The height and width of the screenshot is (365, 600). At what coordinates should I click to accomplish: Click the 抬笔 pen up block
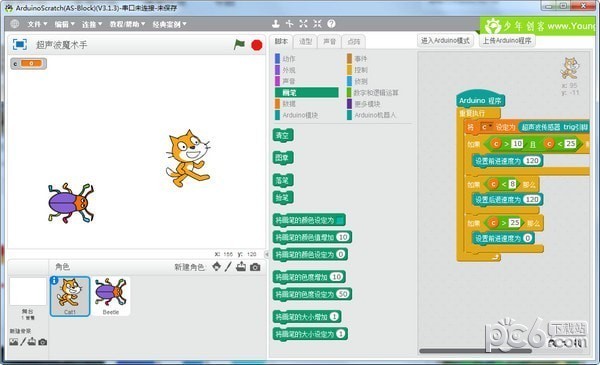[x=283, y=197]
